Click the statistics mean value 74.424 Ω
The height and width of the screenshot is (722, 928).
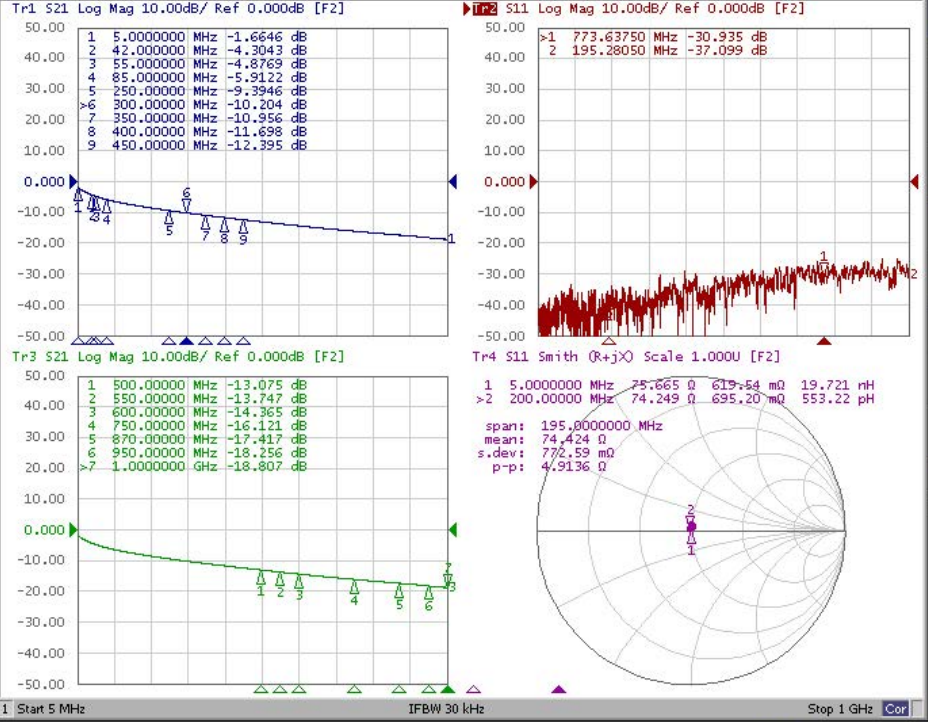pos(573,439)
